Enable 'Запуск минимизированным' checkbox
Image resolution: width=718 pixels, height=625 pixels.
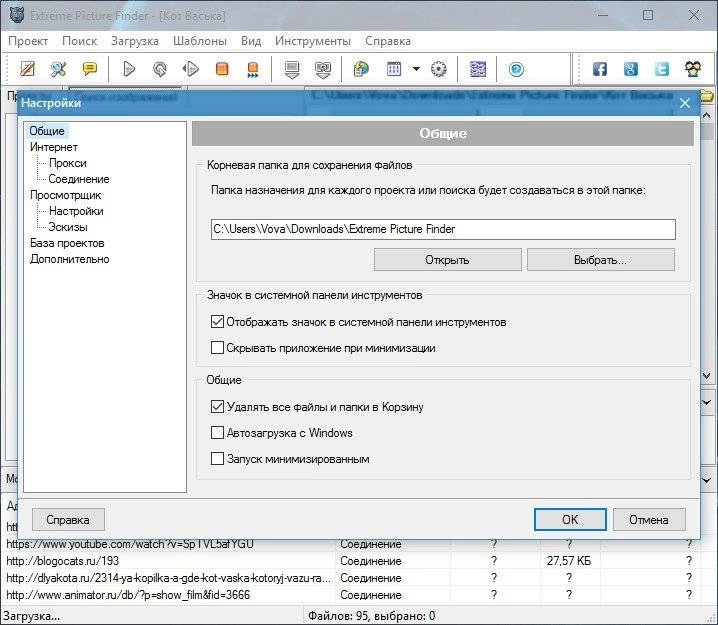[217, 459]
